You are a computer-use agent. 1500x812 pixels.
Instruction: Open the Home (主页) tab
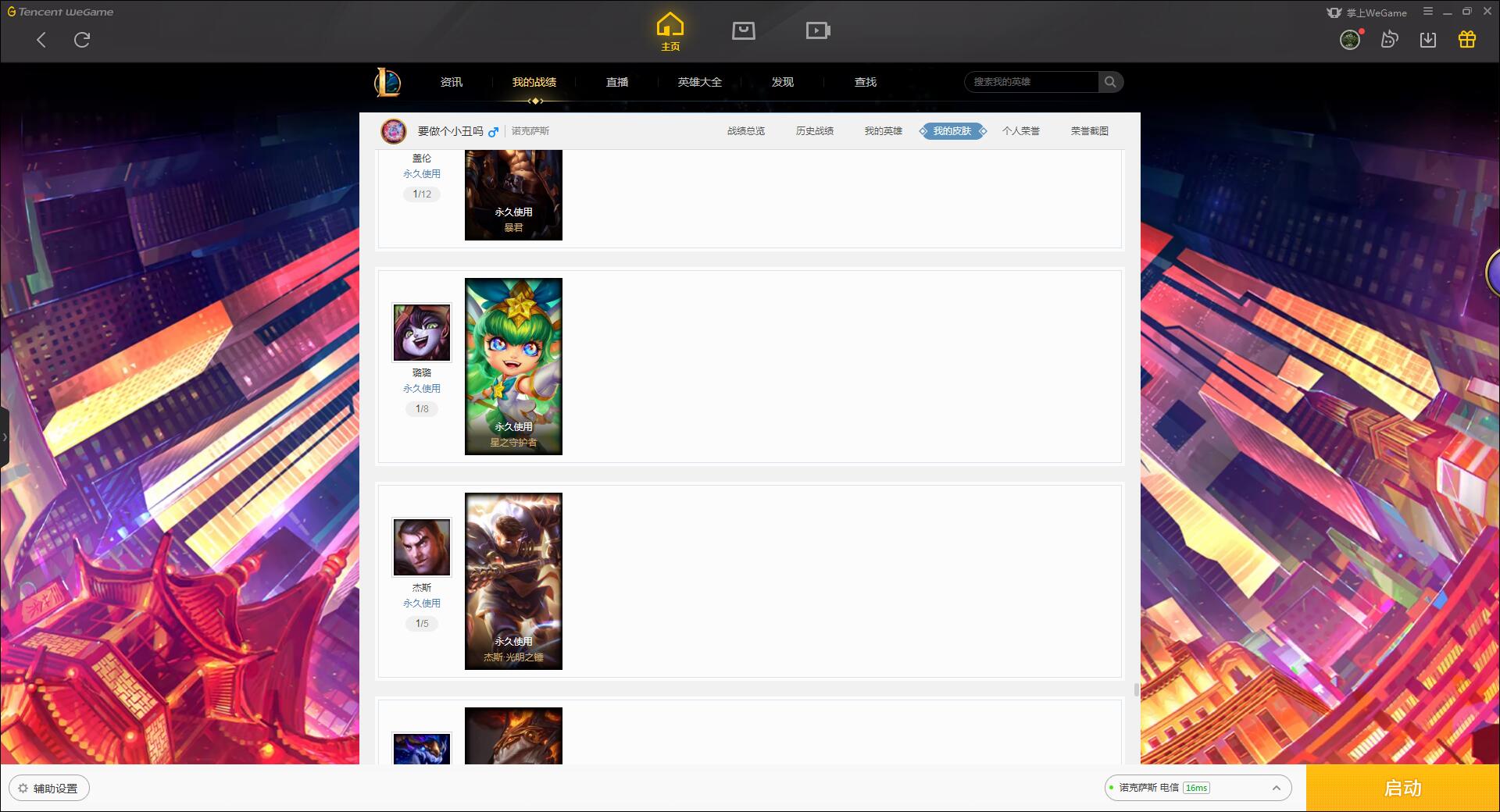point(670,32)
